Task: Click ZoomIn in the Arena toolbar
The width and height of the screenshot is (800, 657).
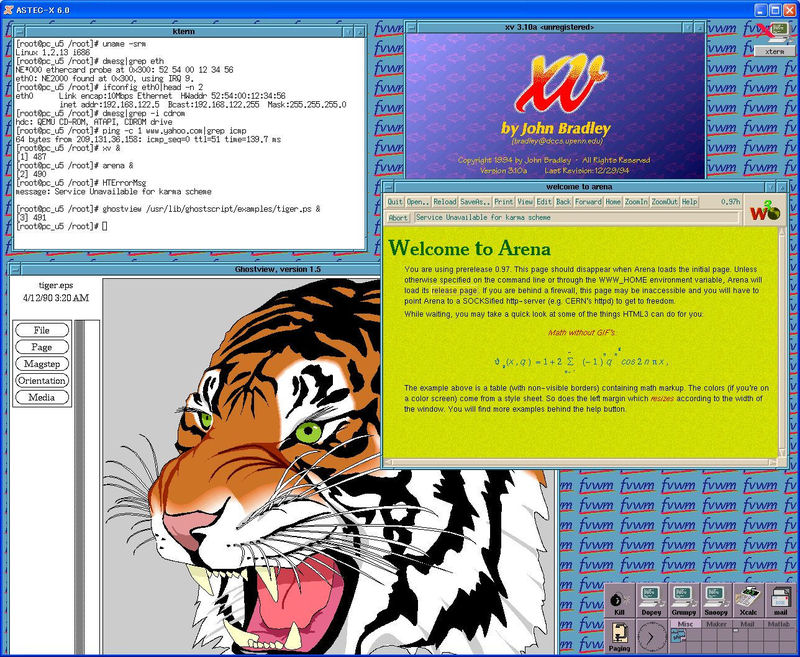Action: coord(636,202)
